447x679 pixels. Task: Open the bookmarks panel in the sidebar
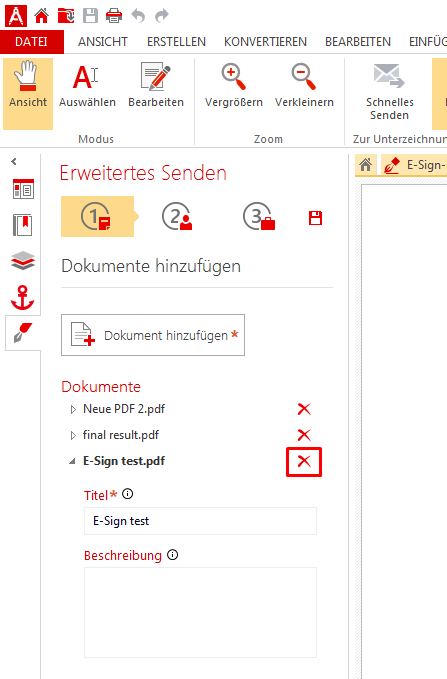(23, 225)
